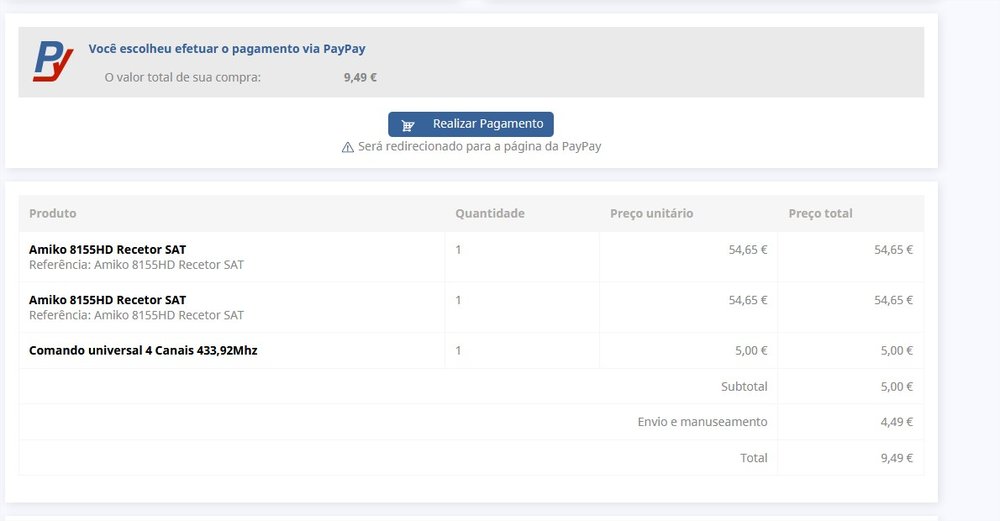The height and width of the screenshot is (521, 1000).
Task: Open the first Amiko 8155HD Recetor SAT product
Action: pos(107,249)
